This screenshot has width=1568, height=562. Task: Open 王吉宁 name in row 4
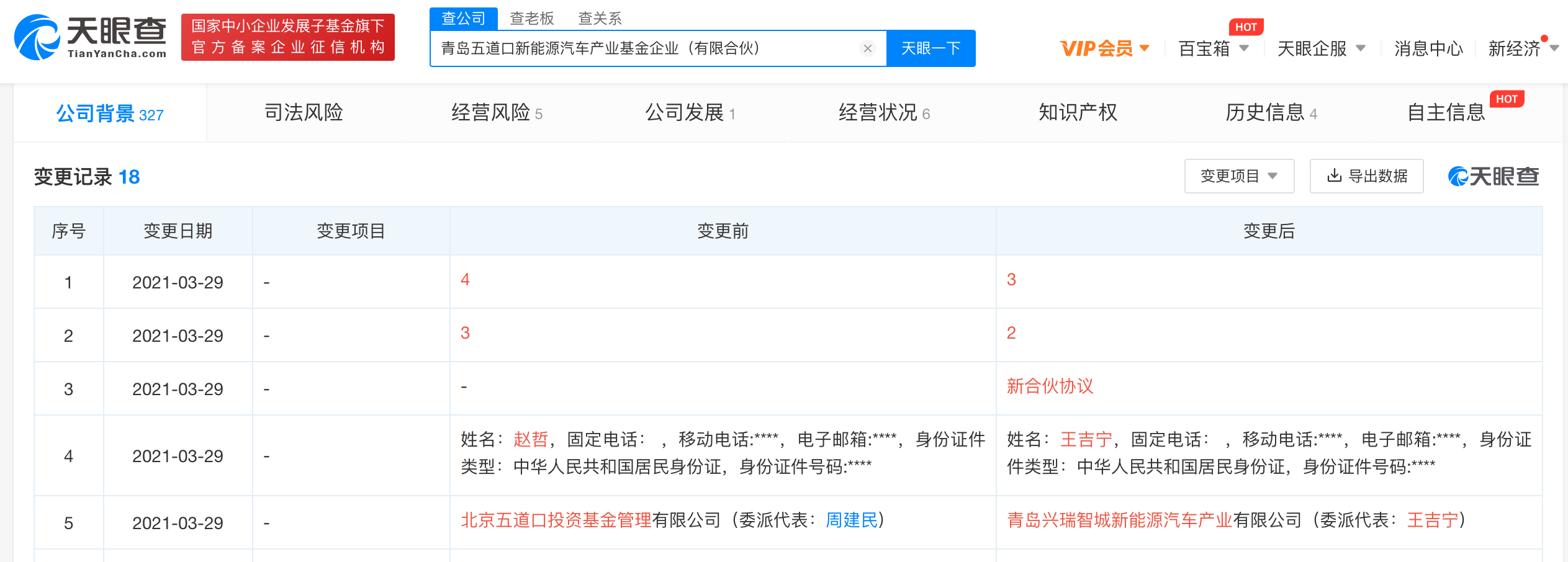click(1086, 439)
